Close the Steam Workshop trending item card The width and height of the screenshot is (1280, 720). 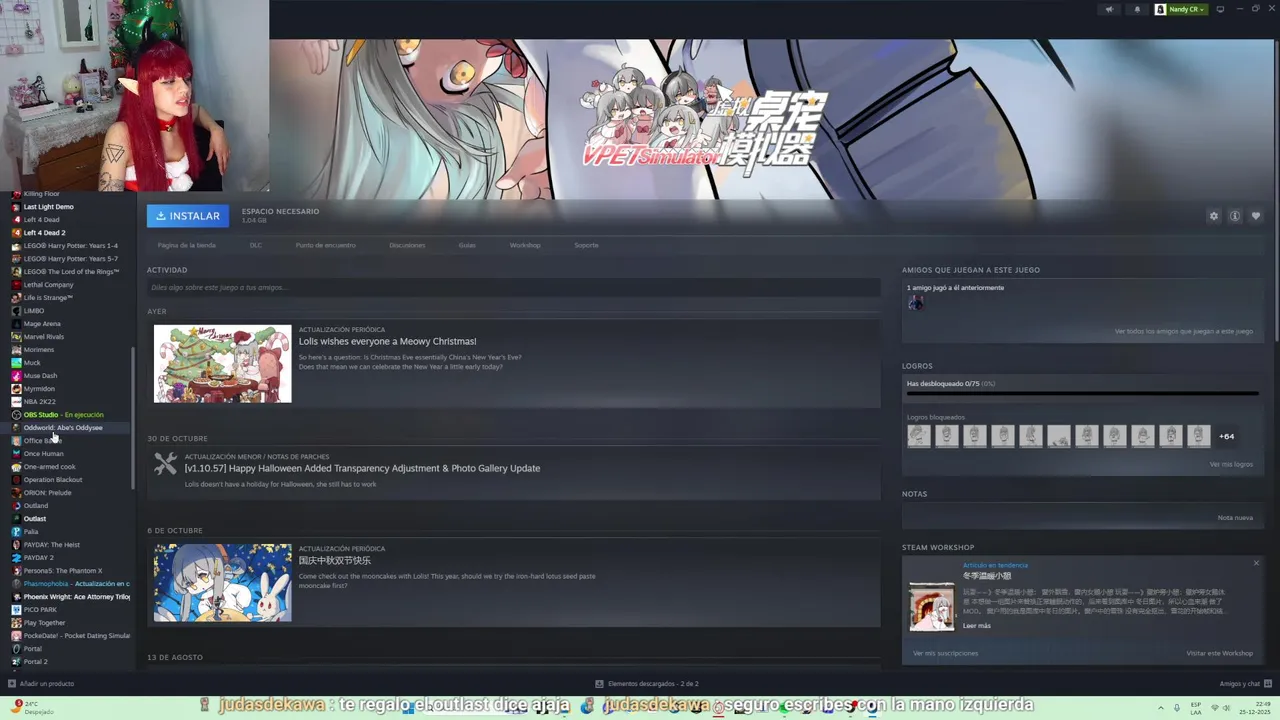(1256, 563)
